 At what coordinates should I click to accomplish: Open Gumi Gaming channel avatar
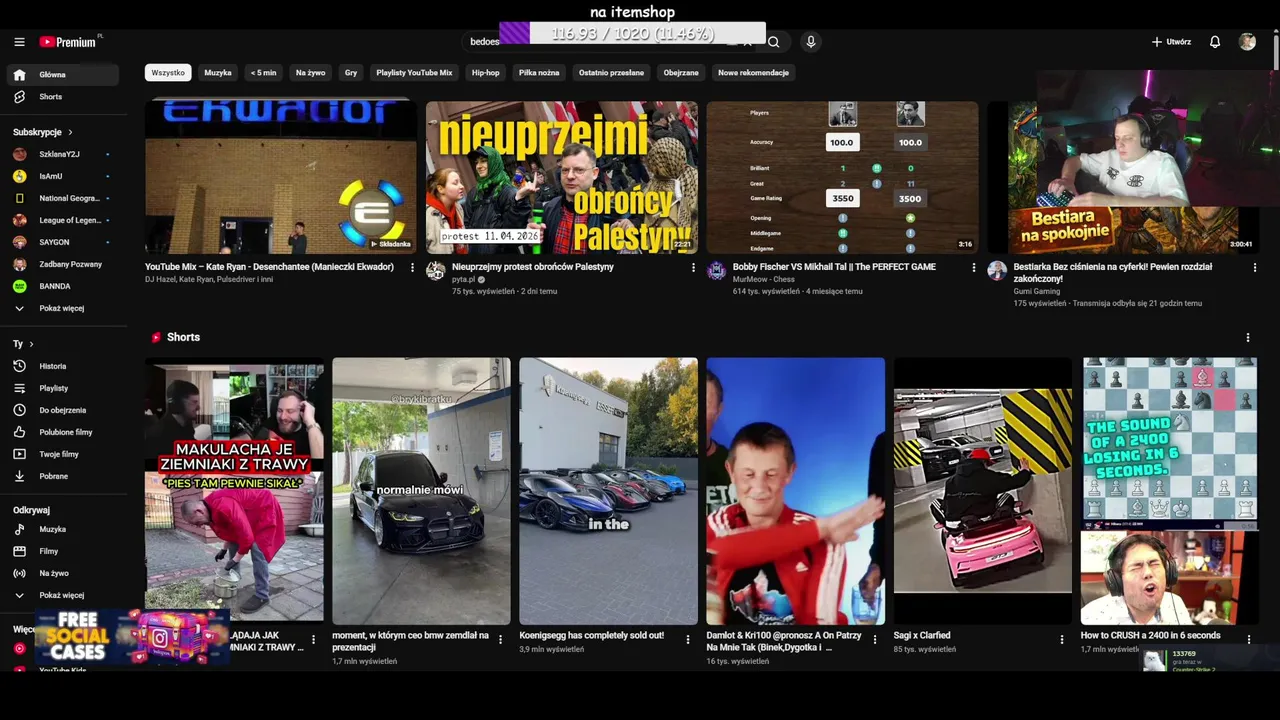(x=997, y=271)
